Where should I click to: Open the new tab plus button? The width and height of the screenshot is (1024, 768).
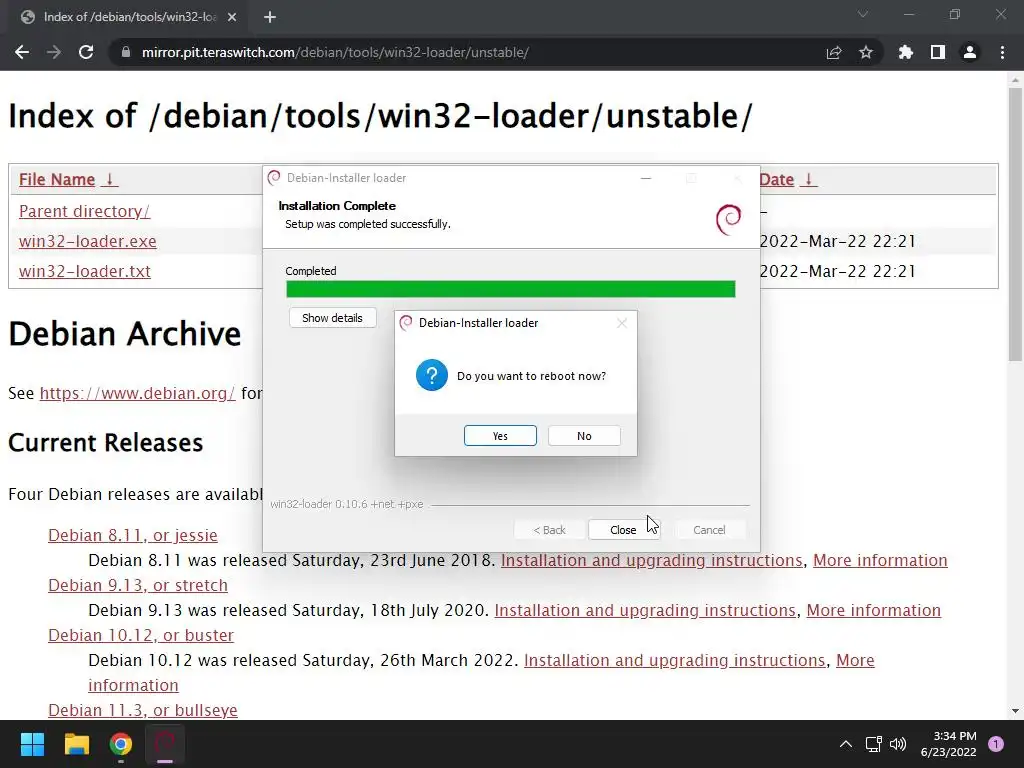tap(270, 18)
